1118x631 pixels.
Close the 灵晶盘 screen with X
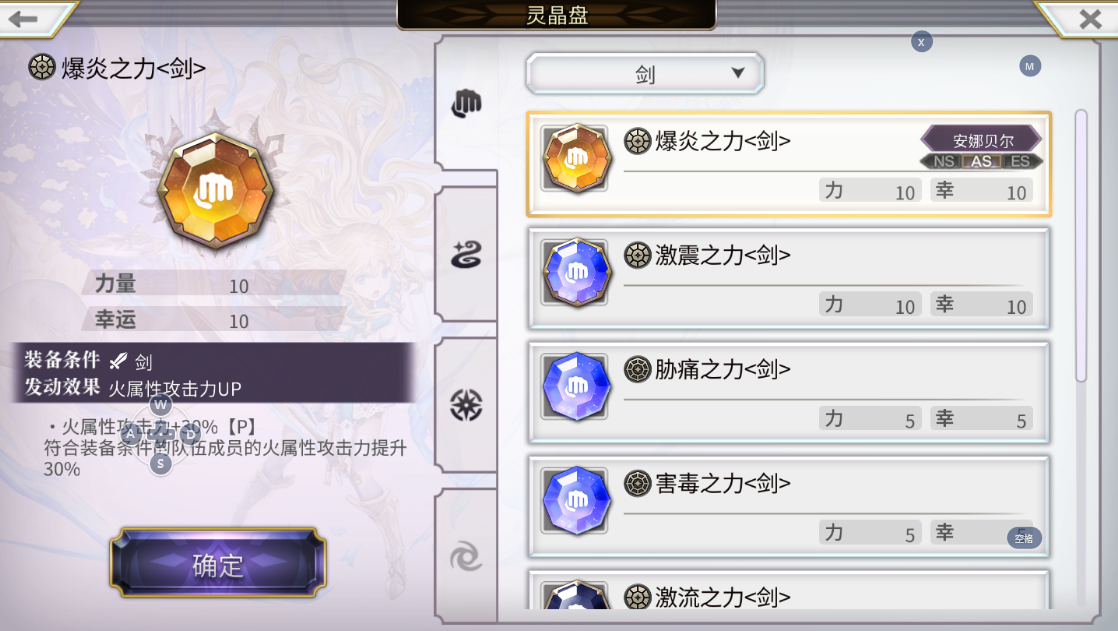click(1090, 19)
